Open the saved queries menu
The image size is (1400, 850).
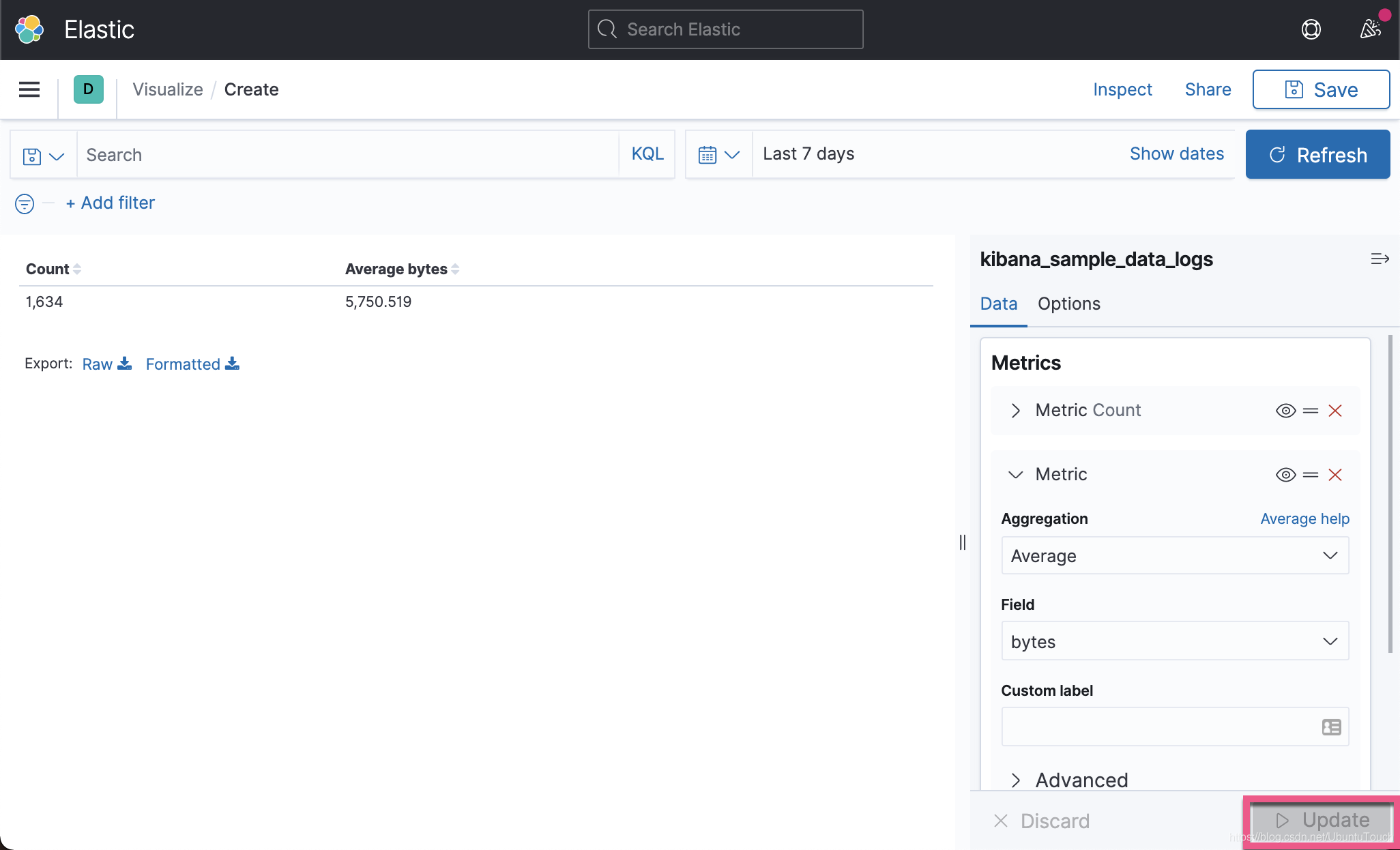[x=43, y=156]
